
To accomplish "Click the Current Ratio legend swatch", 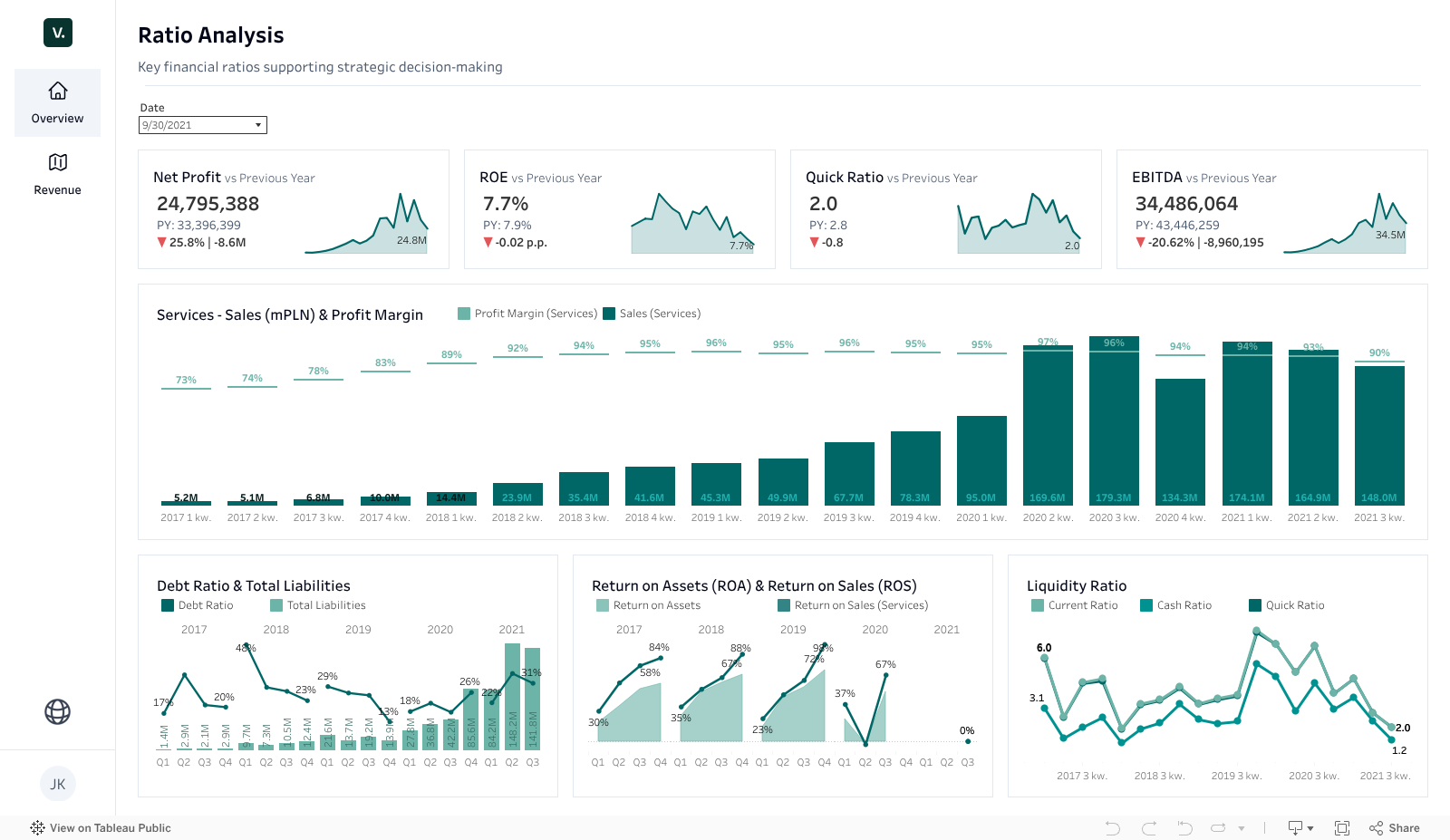I will tap(1038, 605).
